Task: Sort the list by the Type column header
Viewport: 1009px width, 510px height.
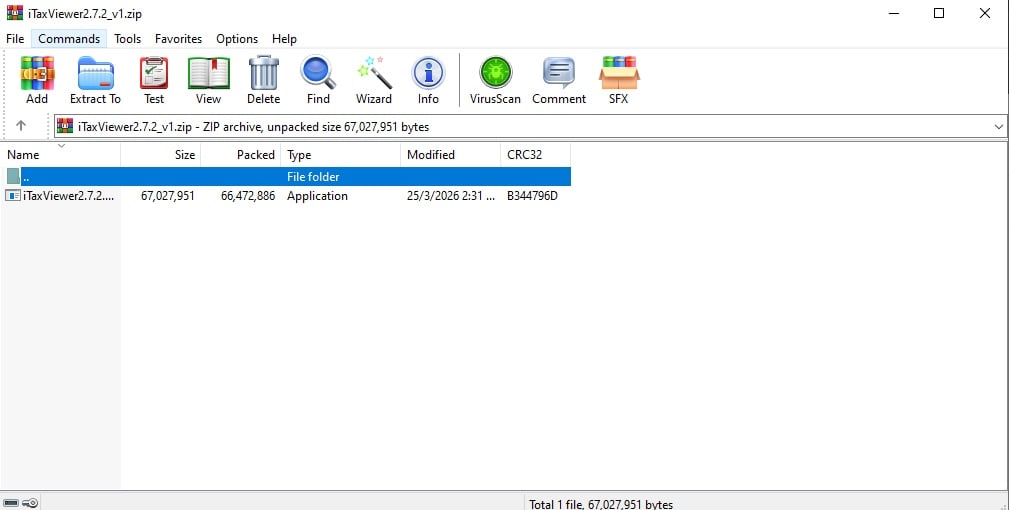Action: [340, 154]
